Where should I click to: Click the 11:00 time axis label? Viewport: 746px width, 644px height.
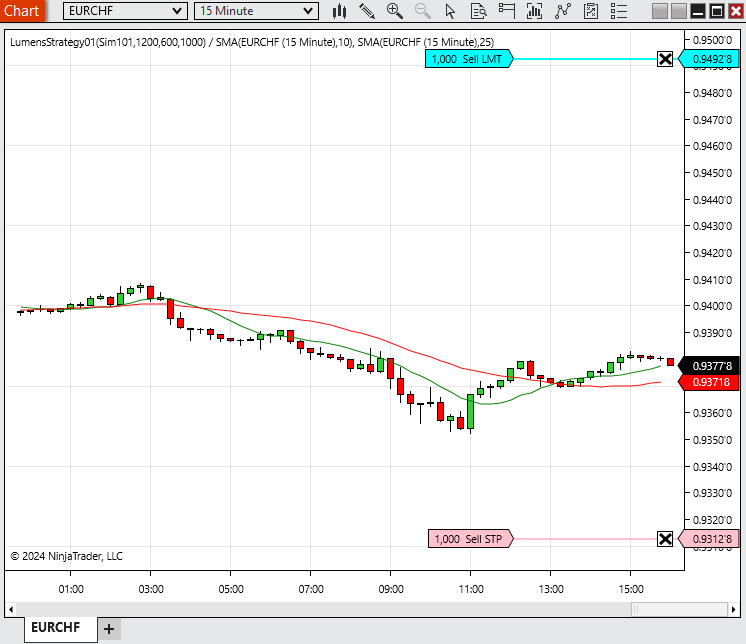[471, 589]
